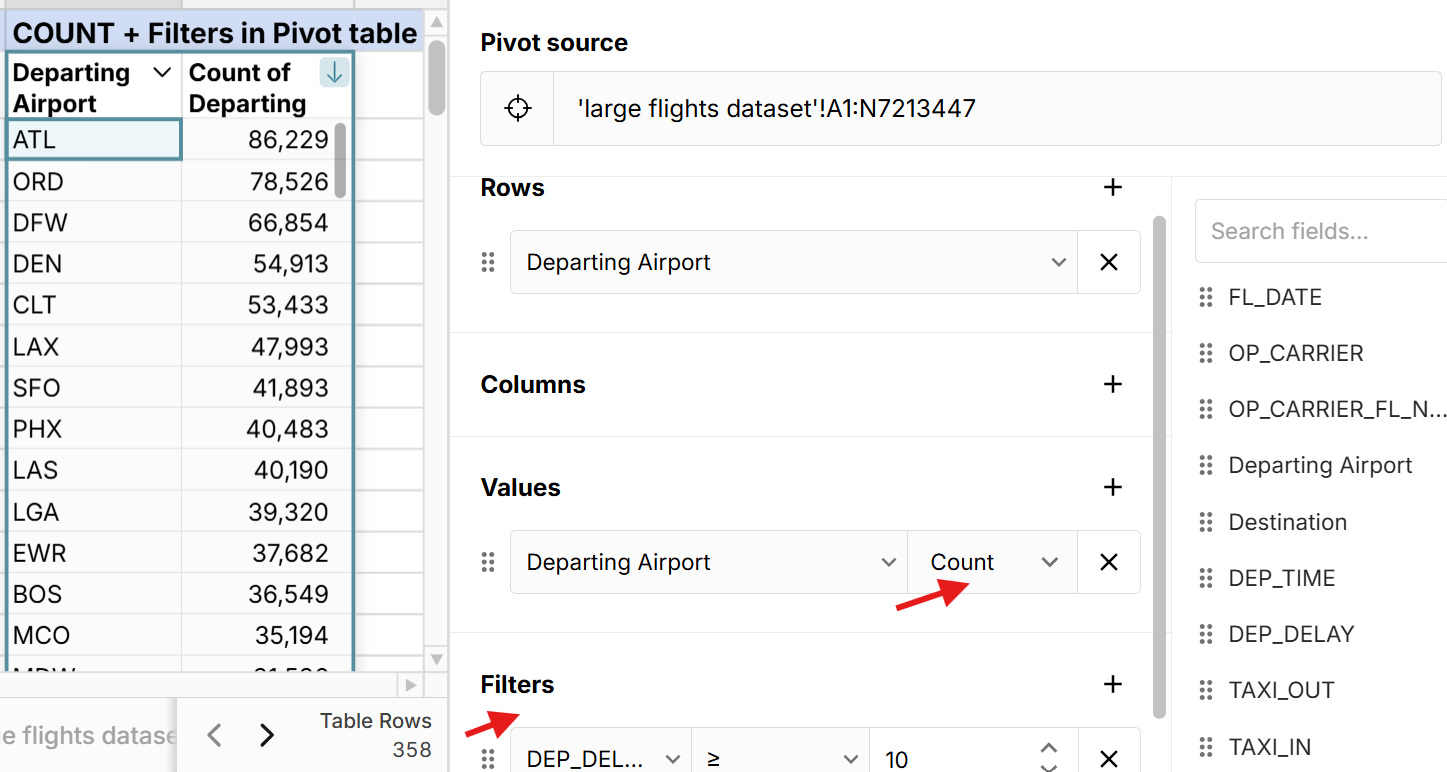The image size is (1447, 772).
Task: Go to the next sheet tab arrow
Action: pyautogui.click(x=267, y=736)
